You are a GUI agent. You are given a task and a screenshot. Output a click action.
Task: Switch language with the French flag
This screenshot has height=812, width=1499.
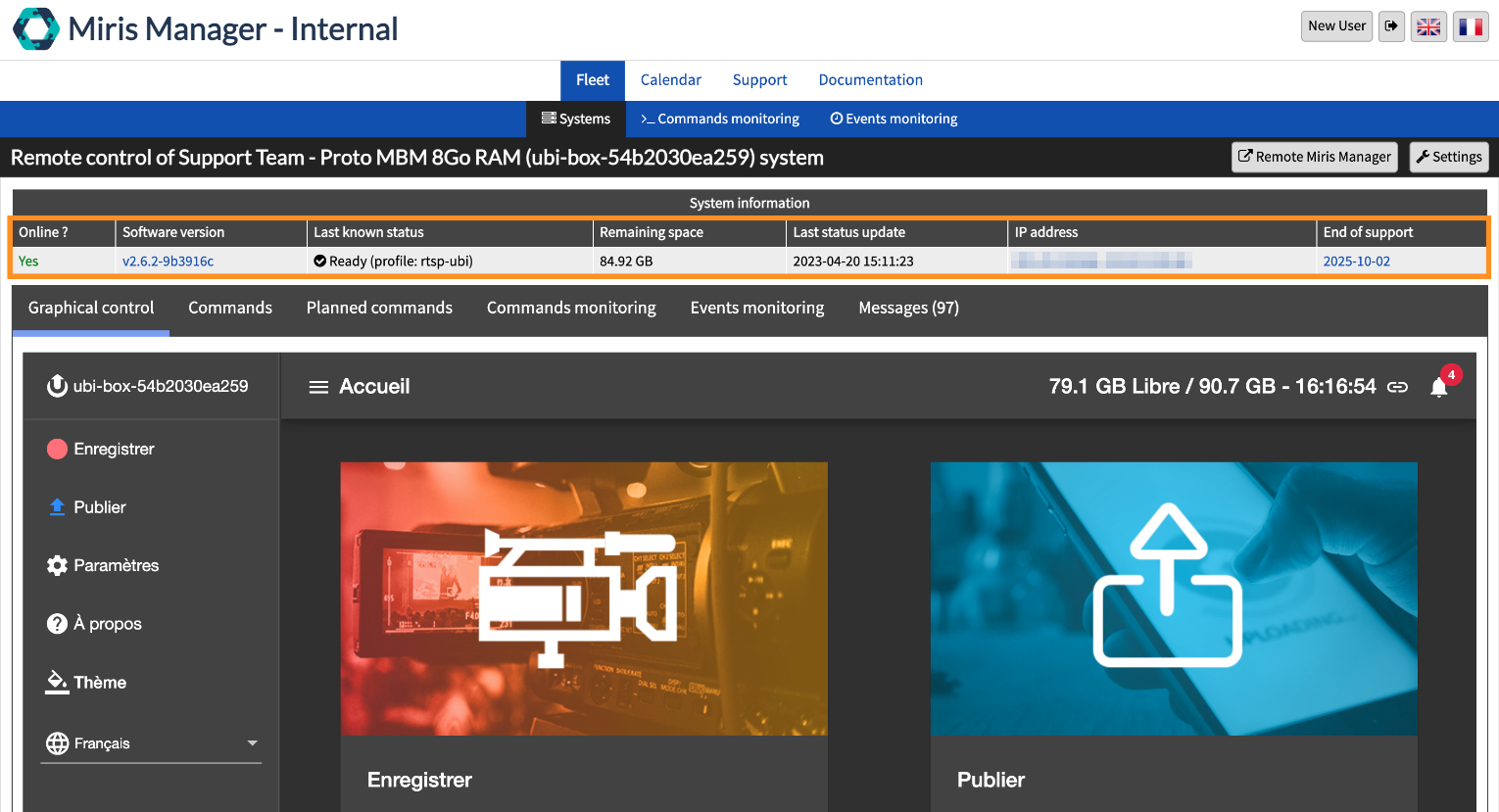click(1471, 26)
